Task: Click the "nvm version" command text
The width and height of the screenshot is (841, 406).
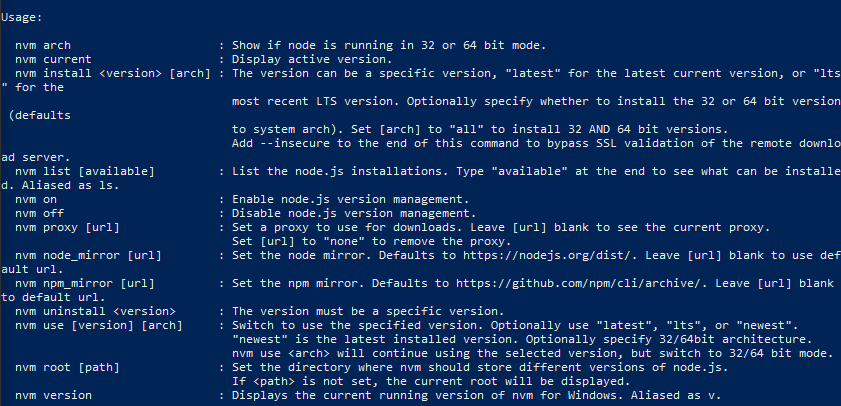Action: [x=52, y=396]
